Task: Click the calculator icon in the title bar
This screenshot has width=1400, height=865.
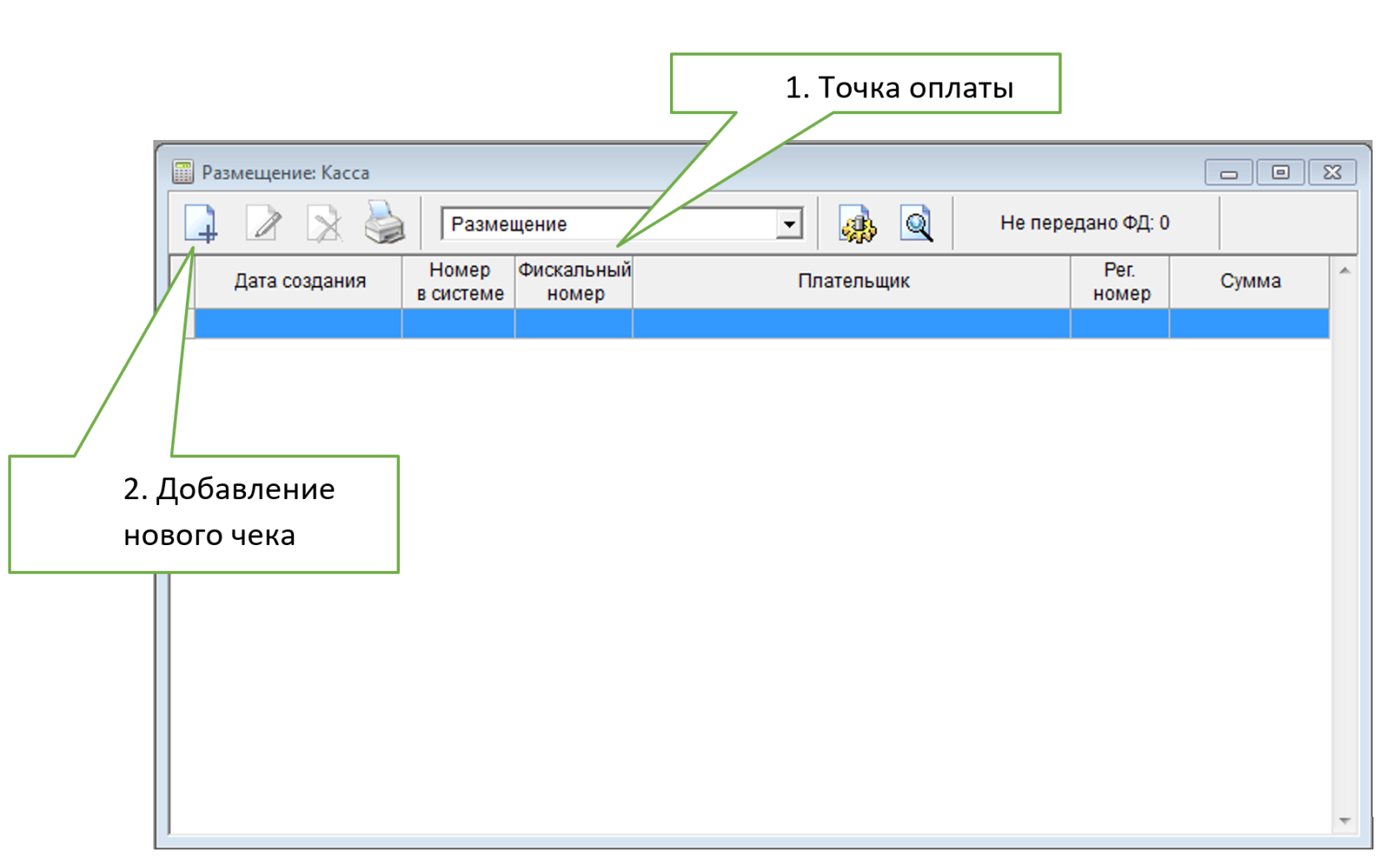Action: (185, 172)
